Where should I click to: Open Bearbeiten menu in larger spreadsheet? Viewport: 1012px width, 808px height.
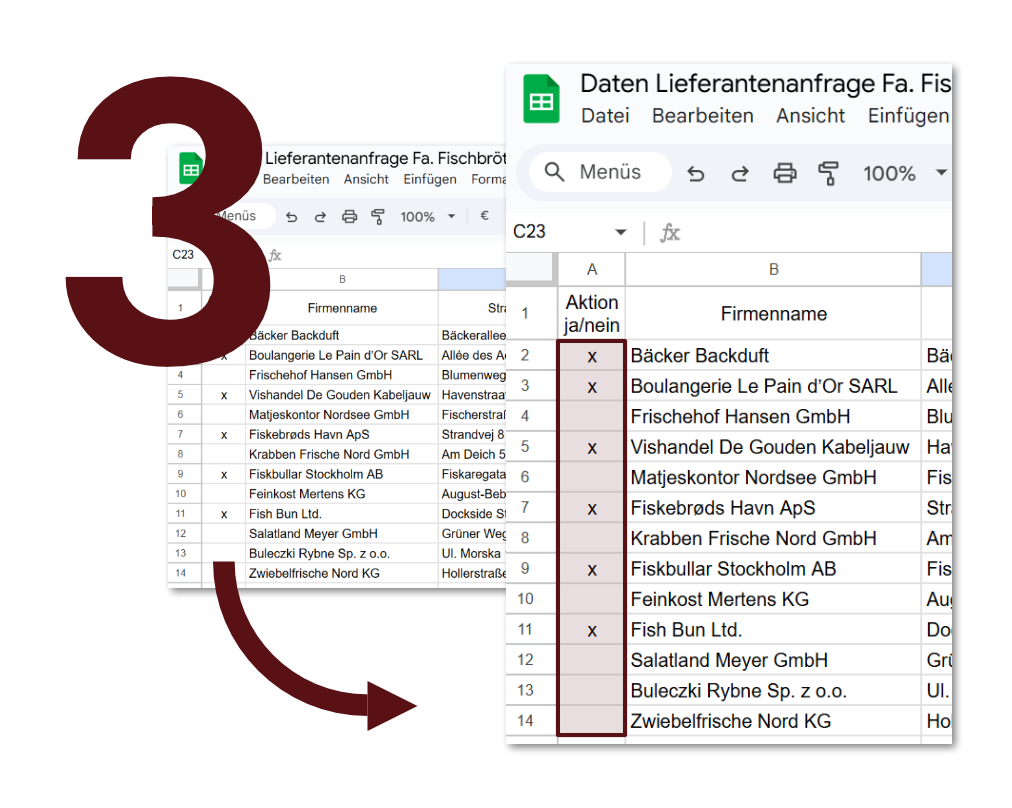tap(702, 116)
